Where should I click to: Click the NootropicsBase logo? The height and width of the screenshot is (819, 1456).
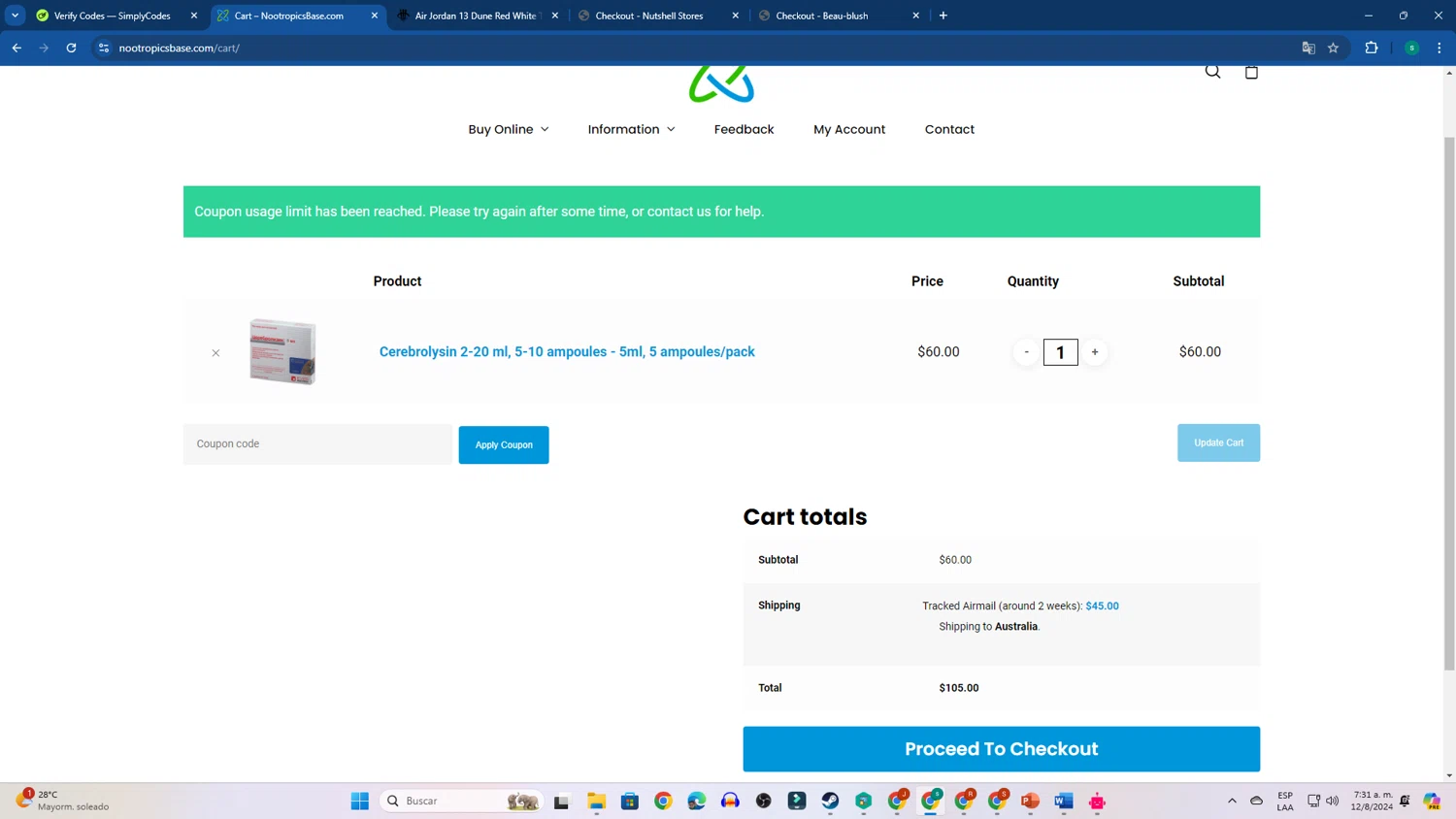[x=721, y=83]
